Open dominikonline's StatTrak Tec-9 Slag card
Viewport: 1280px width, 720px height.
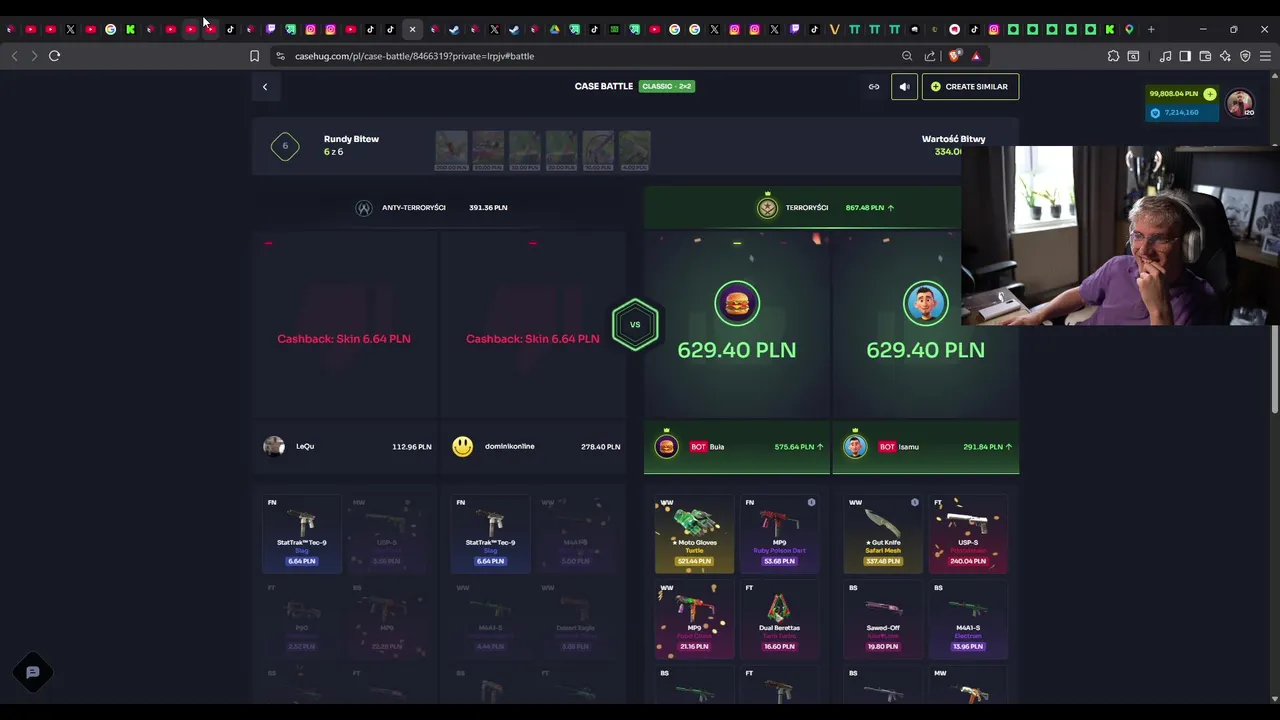click(x=490, y=534)
